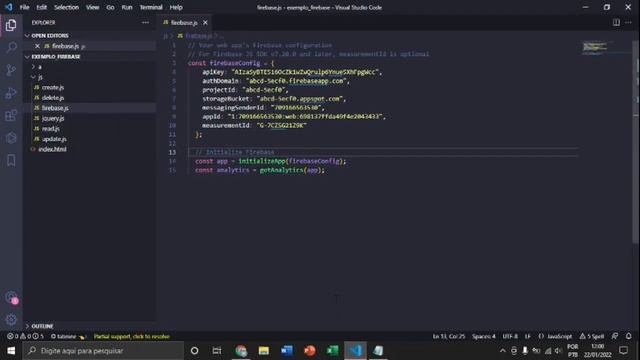Open the Windows Start menu
The image size is (640, 360).
tap(11, 351)
